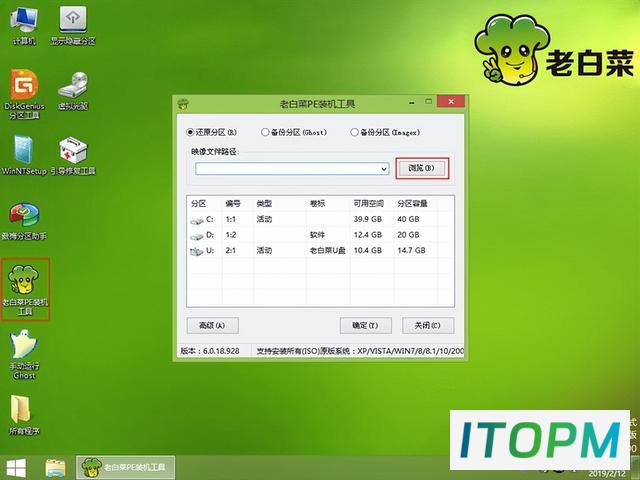Screen dimensions: 640x480
Task: Select the D: partition row
Action: [320, 235]
